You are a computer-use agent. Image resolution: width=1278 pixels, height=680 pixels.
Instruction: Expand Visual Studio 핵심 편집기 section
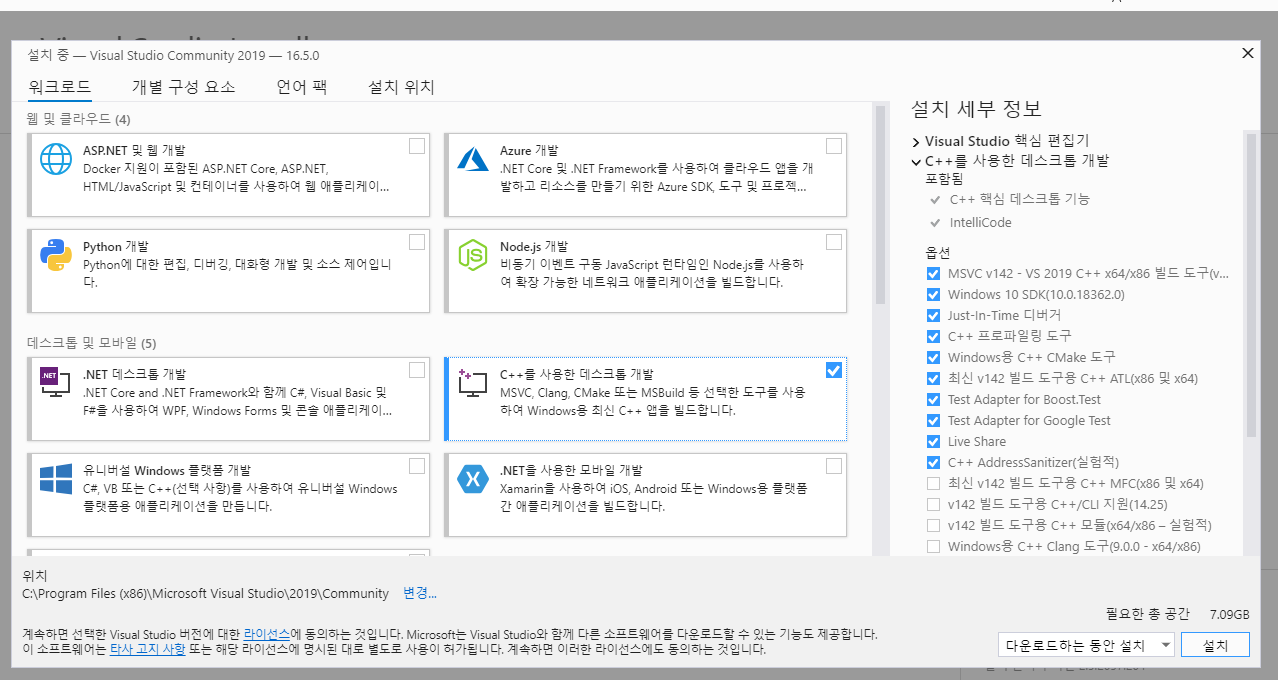pos(916,142)
